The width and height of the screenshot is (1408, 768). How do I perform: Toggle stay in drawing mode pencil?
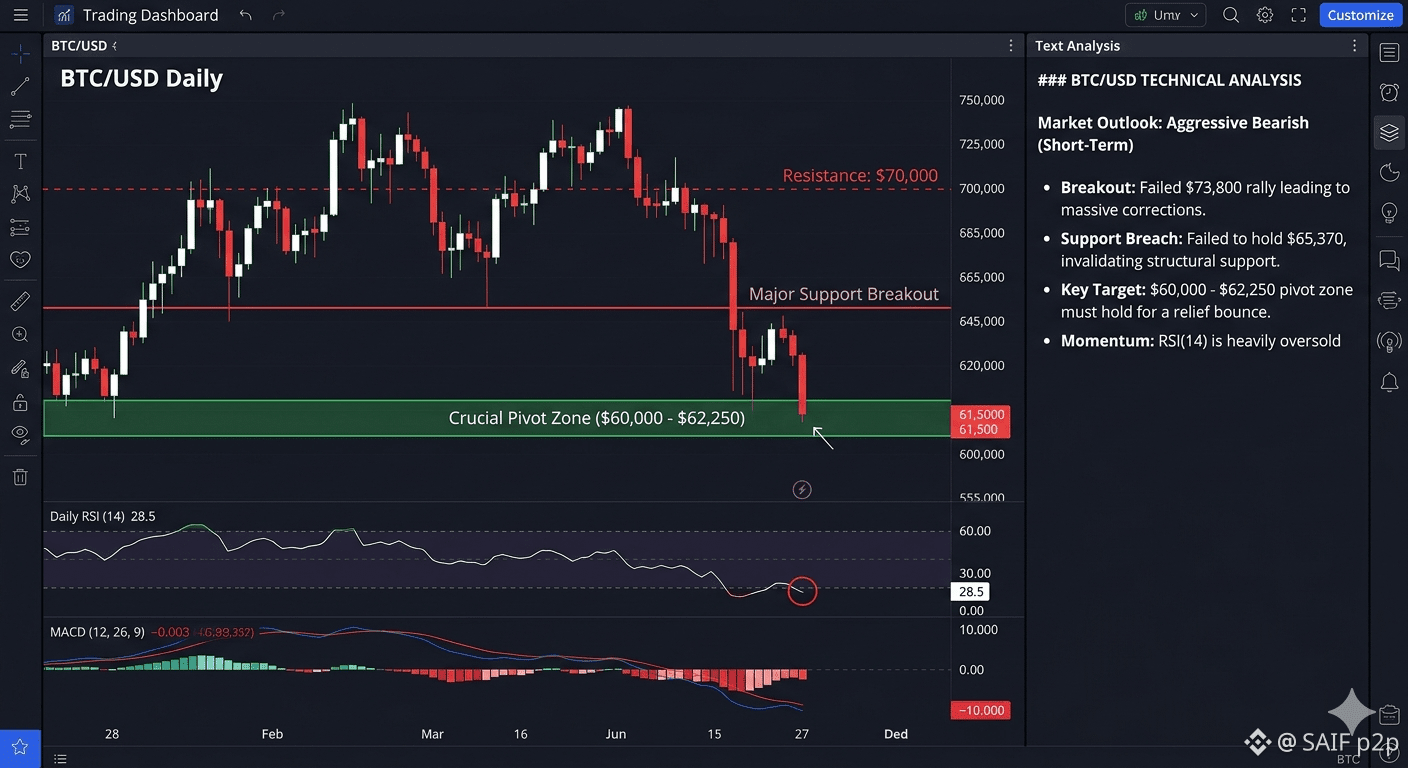(x=20, y=369)
